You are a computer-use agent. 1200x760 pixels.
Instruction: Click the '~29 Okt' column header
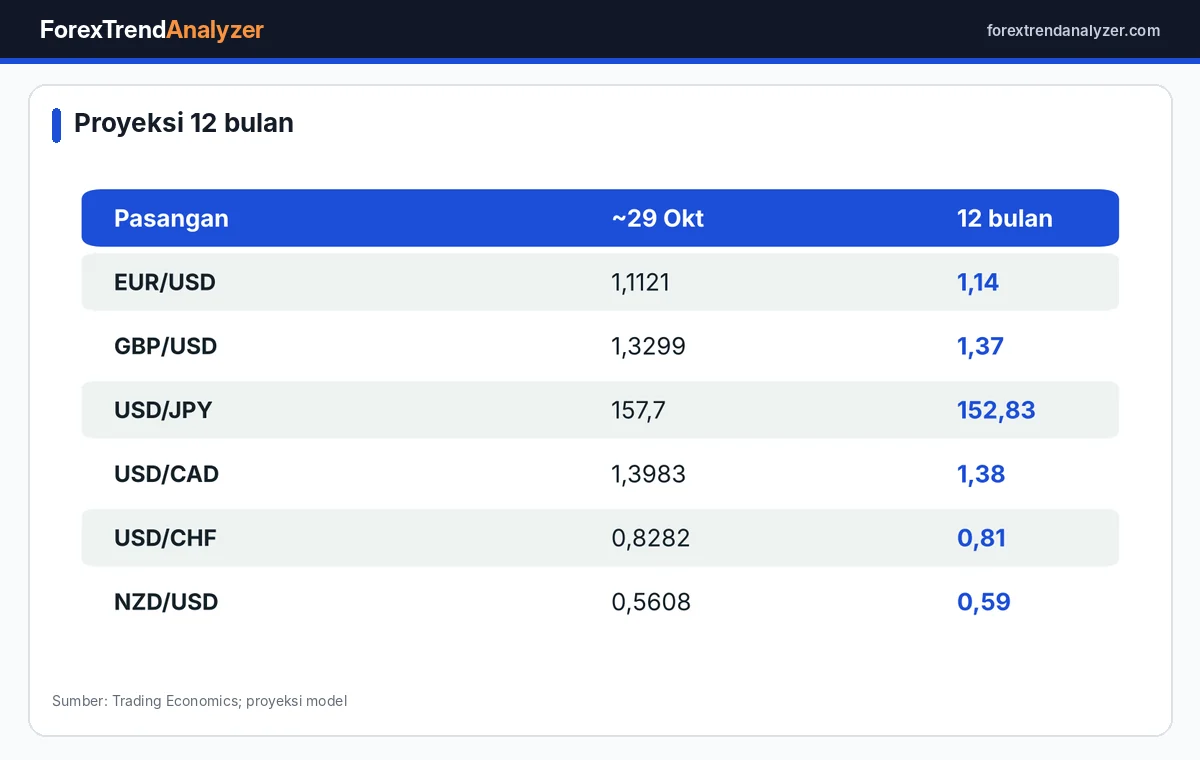658,218
